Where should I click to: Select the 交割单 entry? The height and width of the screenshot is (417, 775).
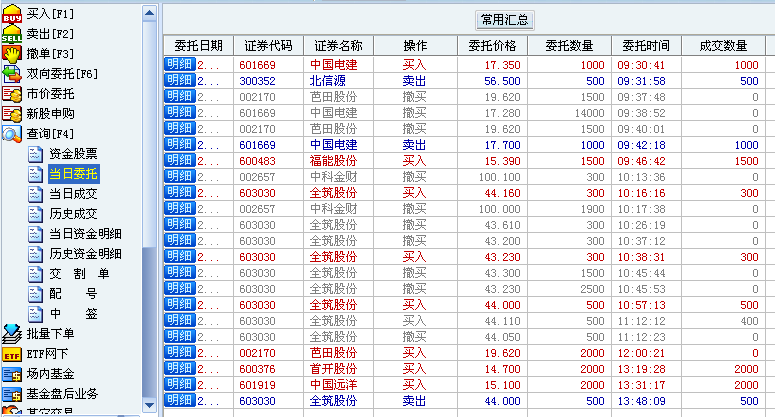click(79, 274)
